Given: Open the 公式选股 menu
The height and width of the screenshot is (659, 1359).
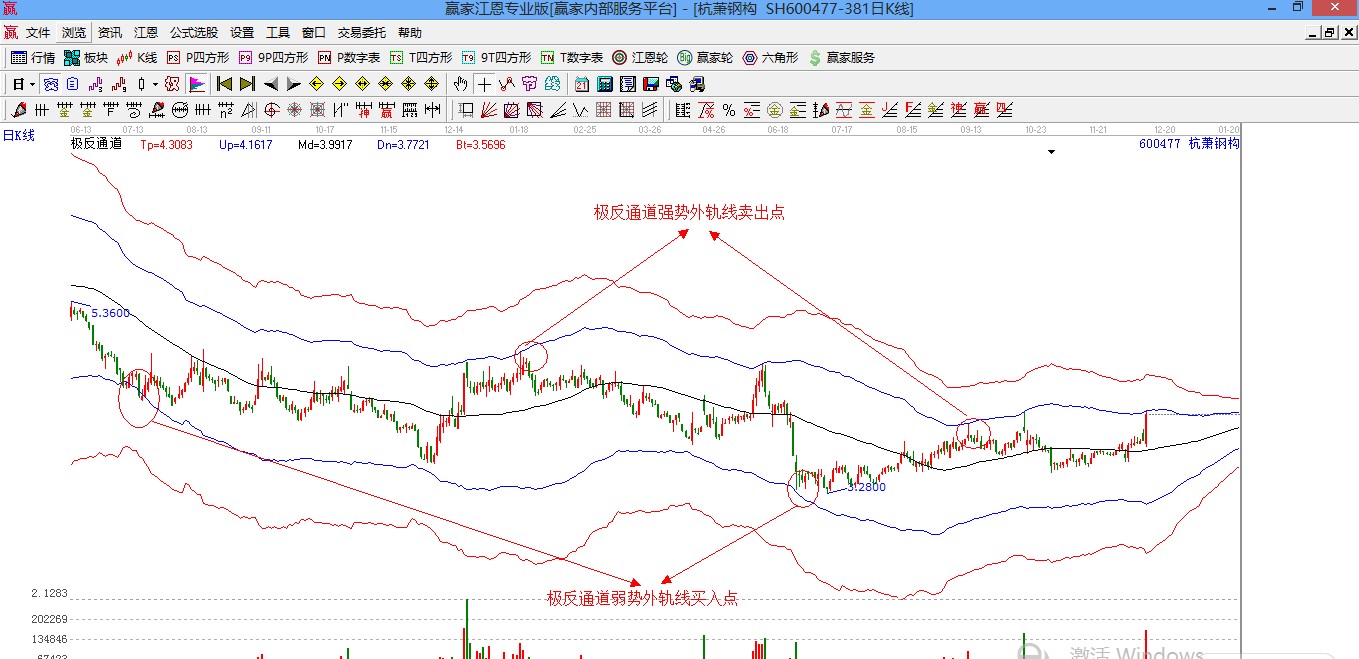Looking at the screenshot, I should (194, 33).
